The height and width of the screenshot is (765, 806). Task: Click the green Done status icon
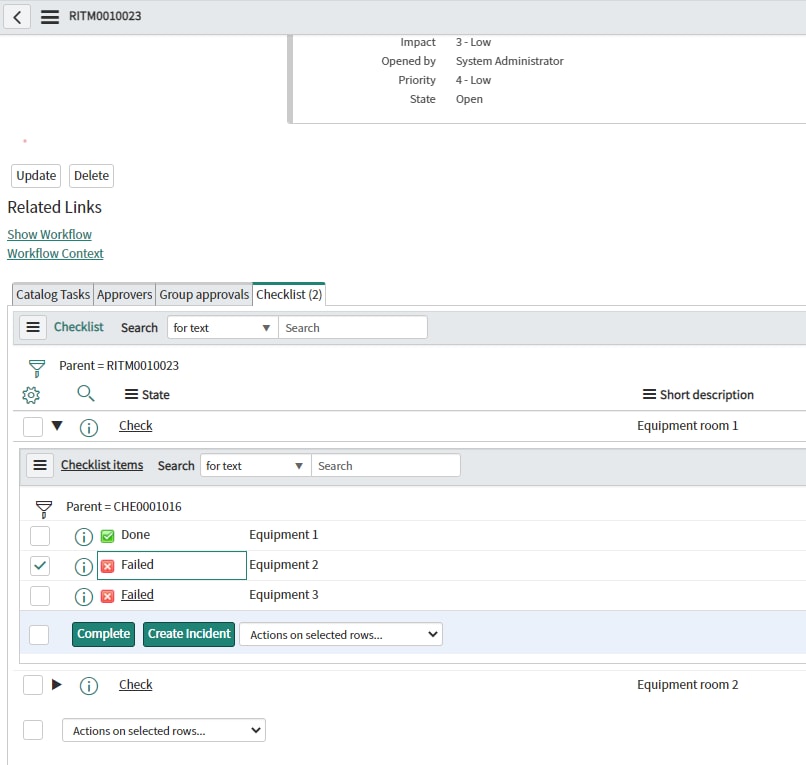pos(107,536)
